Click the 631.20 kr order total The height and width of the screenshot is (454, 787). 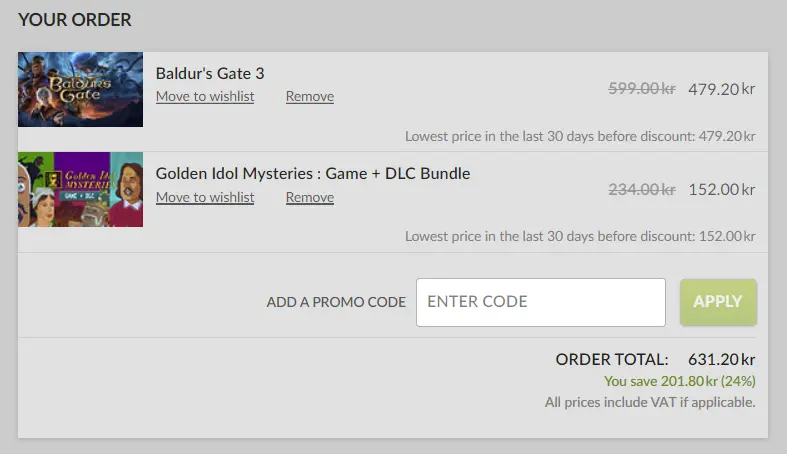[721, 360]
